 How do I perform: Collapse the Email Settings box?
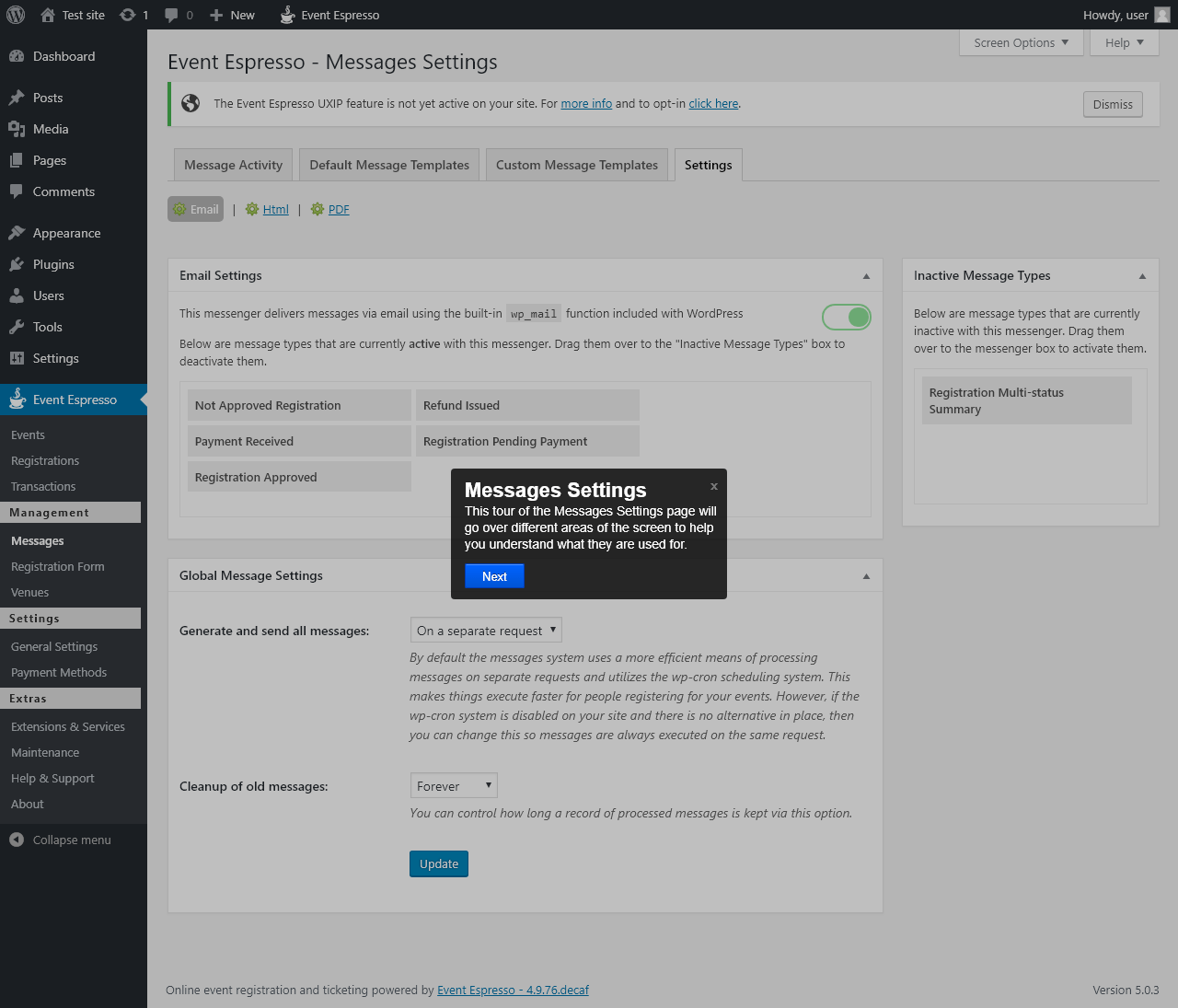tap(866, 275)
